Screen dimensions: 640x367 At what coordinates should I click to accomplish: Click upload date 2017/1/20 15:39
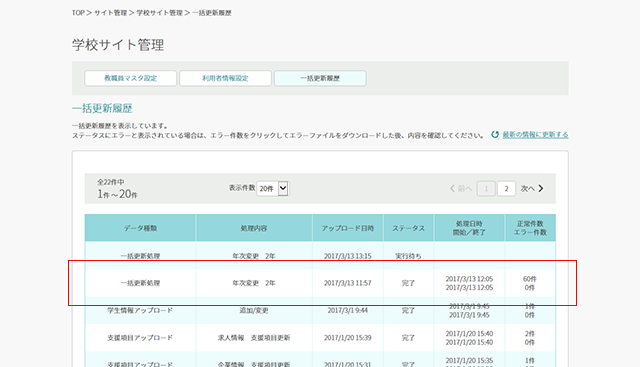click(348, 338)
